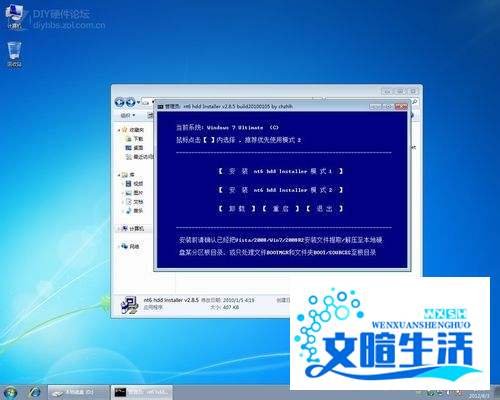Open the Windows Start menu orb
Image resolution: width=500 pixels, height=400 pixels.
10,392
